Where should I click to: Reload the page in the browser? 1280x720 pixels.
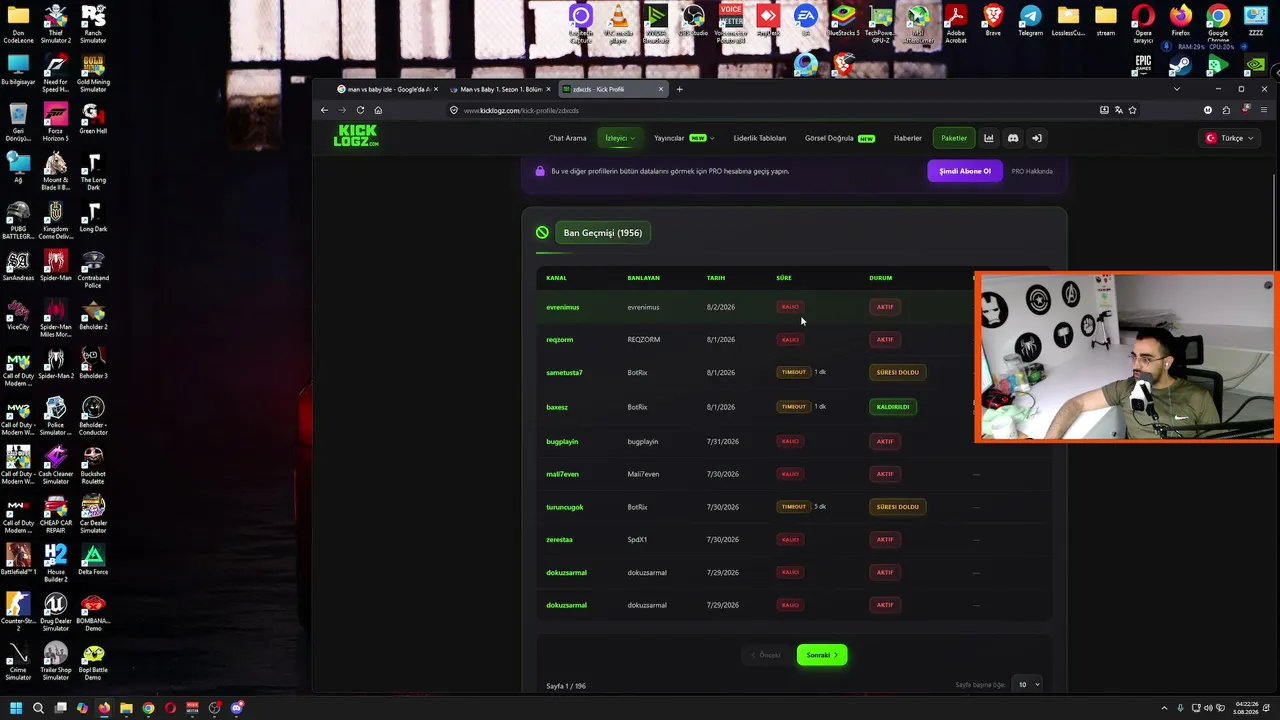pos(360,110)
